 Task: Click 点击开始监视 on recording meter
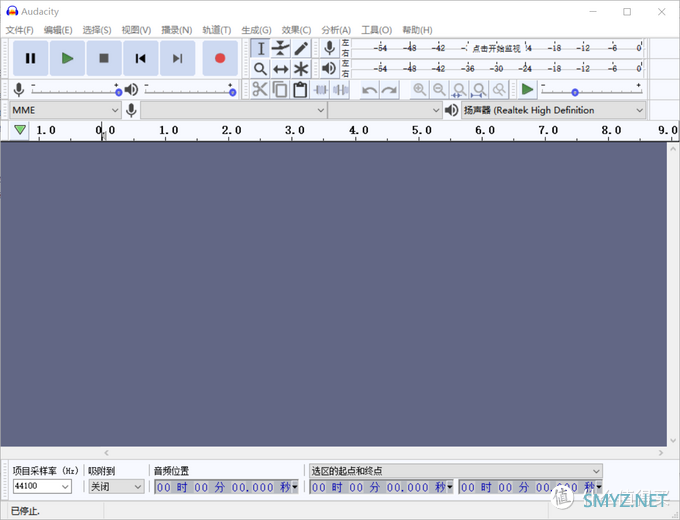[496, 48]
